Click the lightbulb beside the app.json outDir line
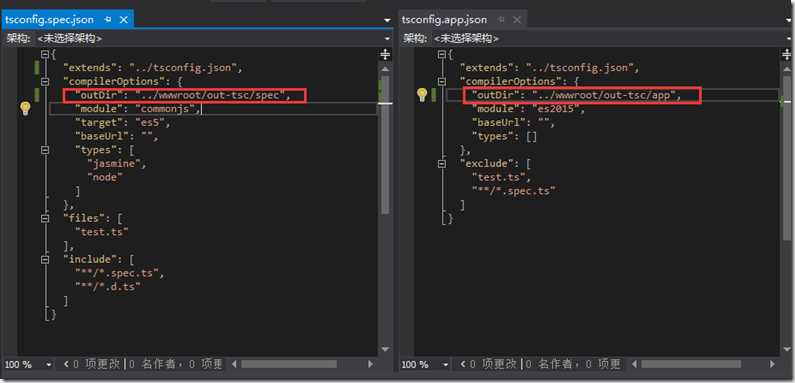 422,94
